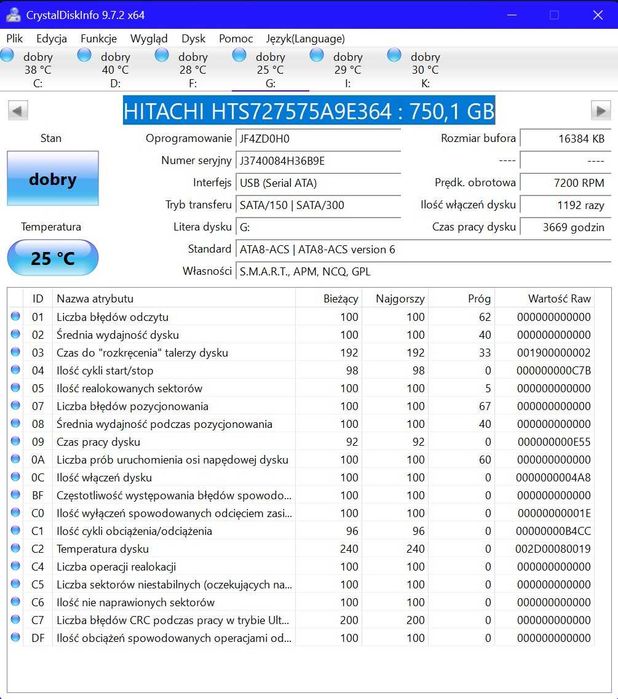Click status orb for attribute C7 row
618x699 pixels.
pyautogui.click(x=16, y=620)
